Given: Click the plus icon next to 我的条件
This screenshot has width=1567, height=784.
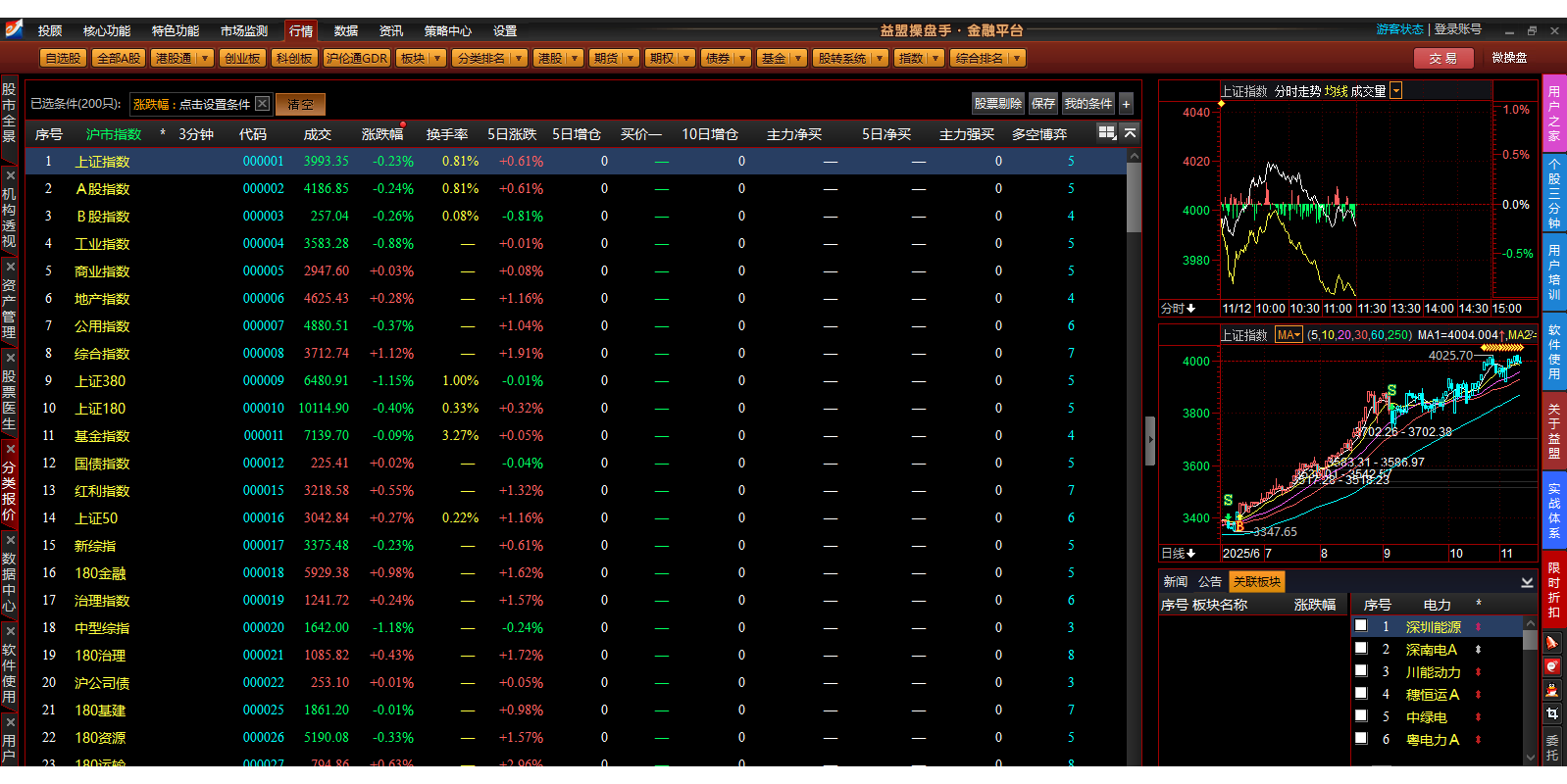Looking at the screenshot, I should pyautogui.click(x=1126, y=103).
